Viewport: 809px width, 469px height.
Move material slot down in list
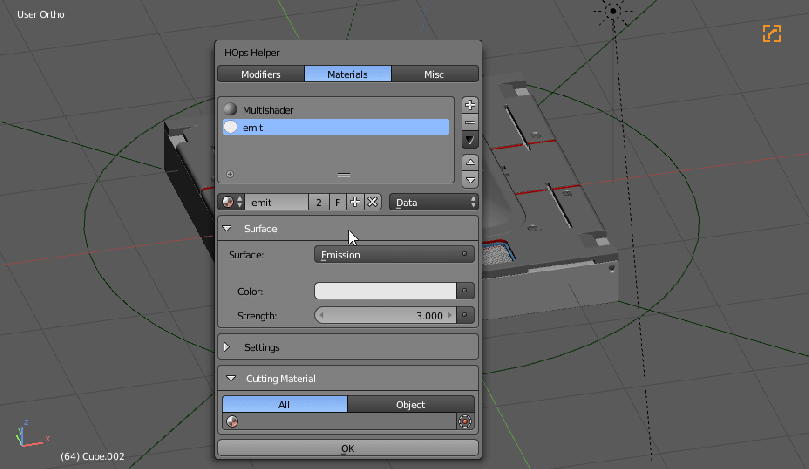470,179
